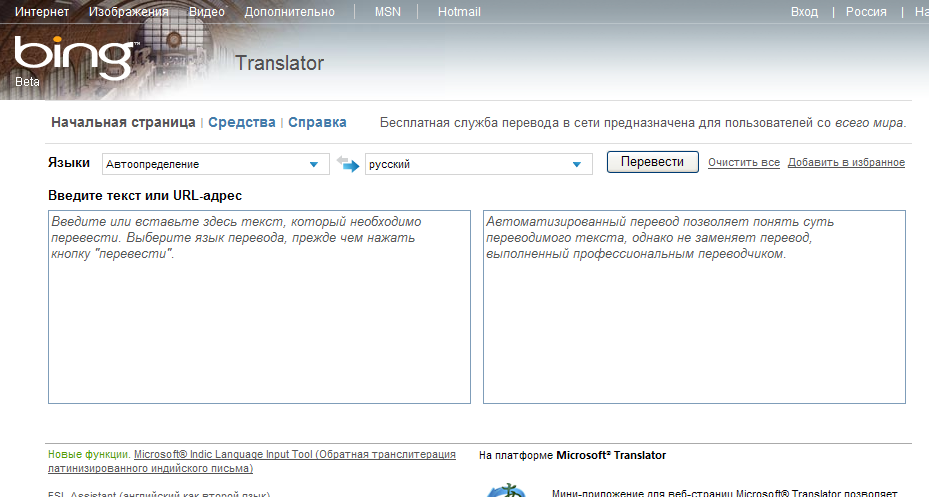Open the Интернет top menu item

tap(41, 12)
